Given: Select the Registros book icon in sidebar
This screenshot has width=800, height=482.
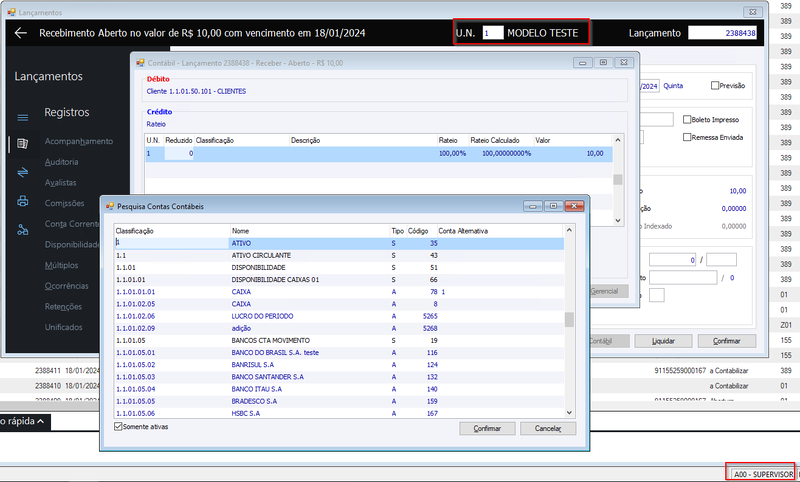Looking at the screenshot, I should click(22, 144).
